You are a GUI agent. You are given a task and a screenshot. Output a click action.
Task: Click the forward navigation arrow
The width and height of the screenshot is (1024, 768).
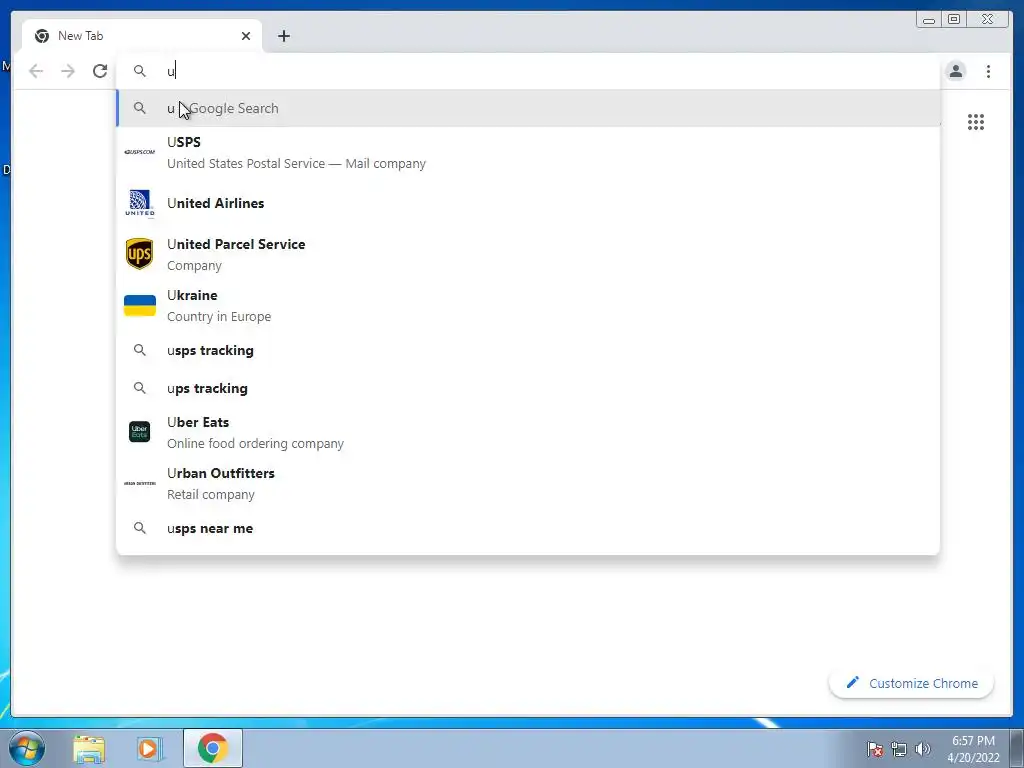pos(68,71)
